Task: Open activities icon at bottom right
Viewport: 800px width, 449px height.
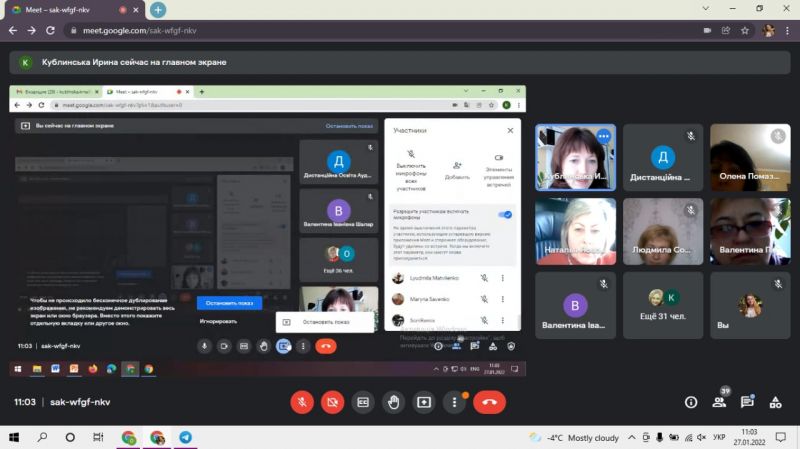Action: point(776,402)
